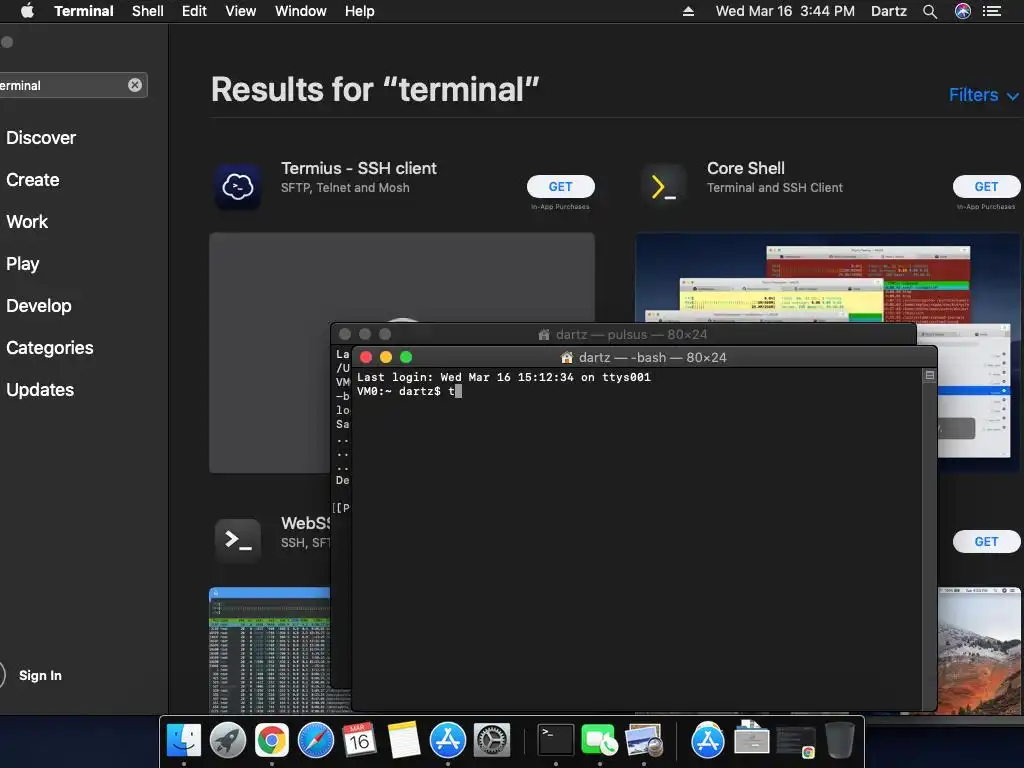Open Notes from the Dock
This screenshot has height=768, width=1024.
[x=404, y=740]
